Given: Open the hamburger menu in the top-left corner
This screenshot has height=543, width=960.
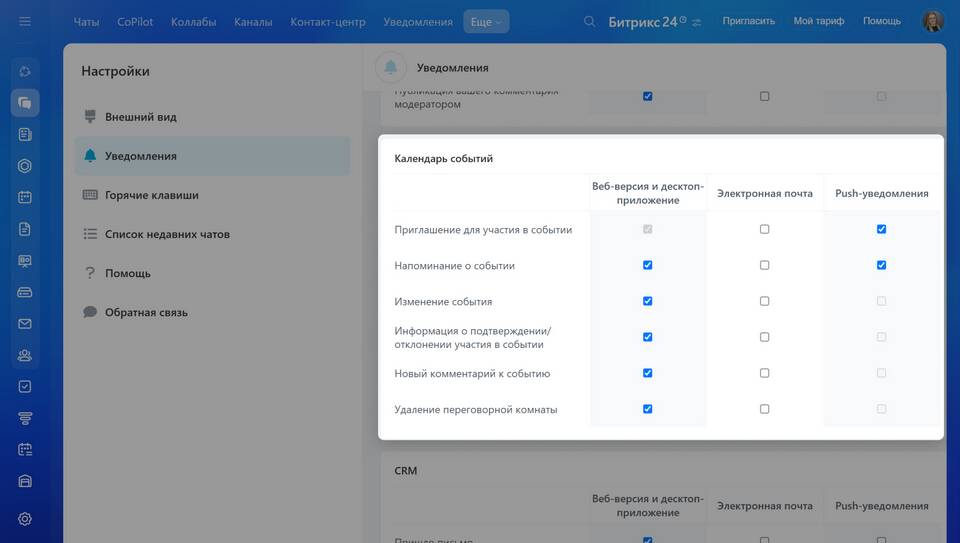Looking at the screenshot, I should pos(25,21).
